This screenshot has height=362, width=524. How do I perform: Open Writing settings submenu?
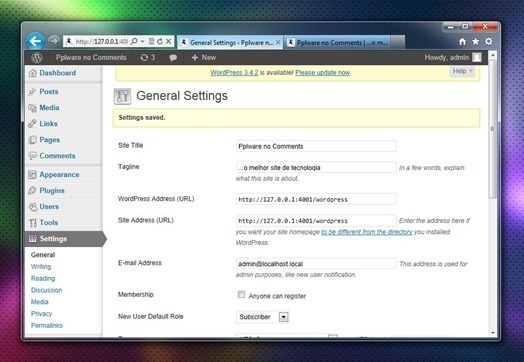41,267
